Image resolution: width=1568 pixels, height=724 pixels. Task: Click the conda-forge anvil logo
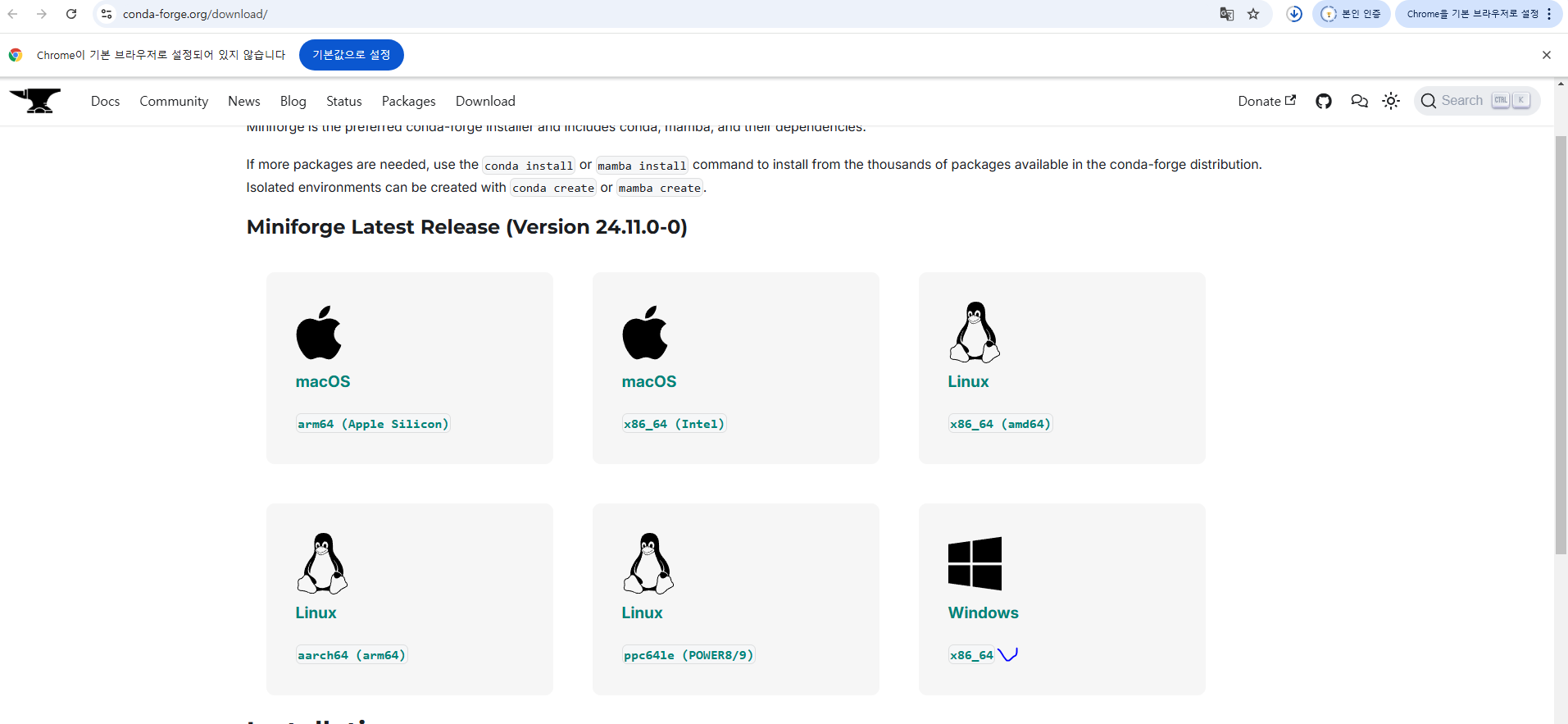pos(35,101)
